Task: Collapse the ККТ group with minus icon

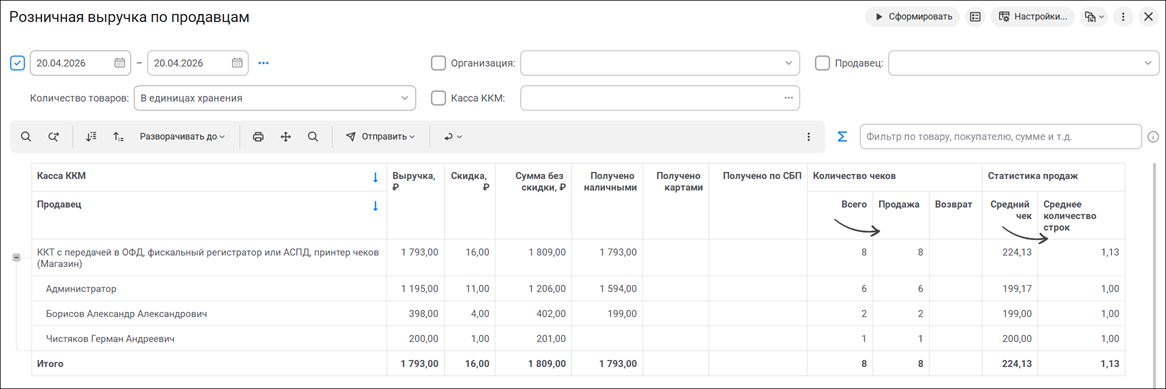Action: [16, 257]
